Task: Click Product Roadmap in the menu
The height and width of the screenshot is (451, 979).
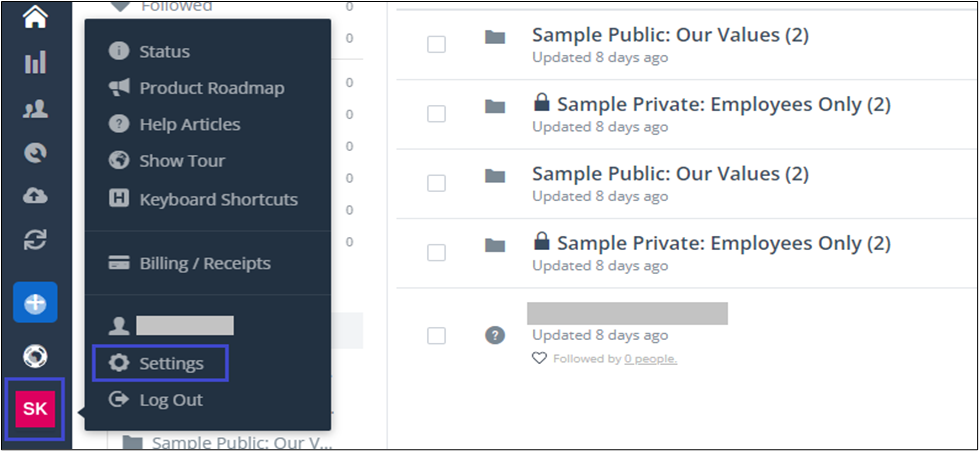Action: point(211,88)
